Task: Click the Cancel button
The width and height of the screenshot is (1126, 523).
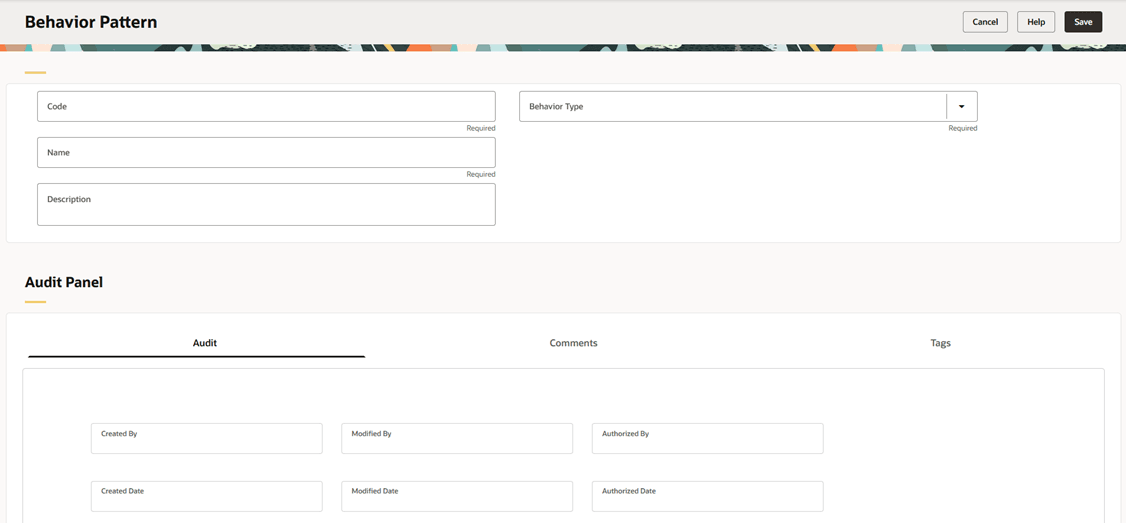Action: pos(985,22)
